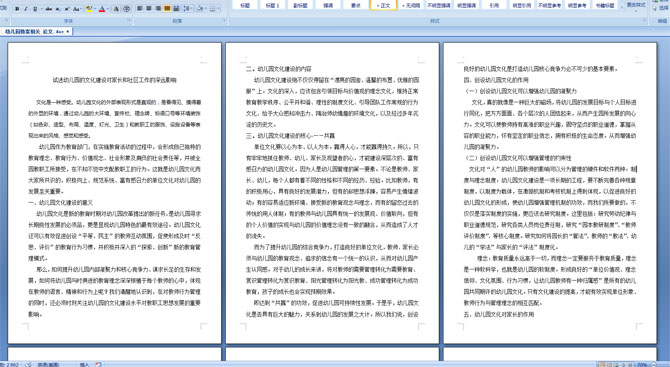This screenshot has width=670, height=367.
Task: Click the heading 一、幼儿园文化建设的意义
Action: click(x=61, y=203)
